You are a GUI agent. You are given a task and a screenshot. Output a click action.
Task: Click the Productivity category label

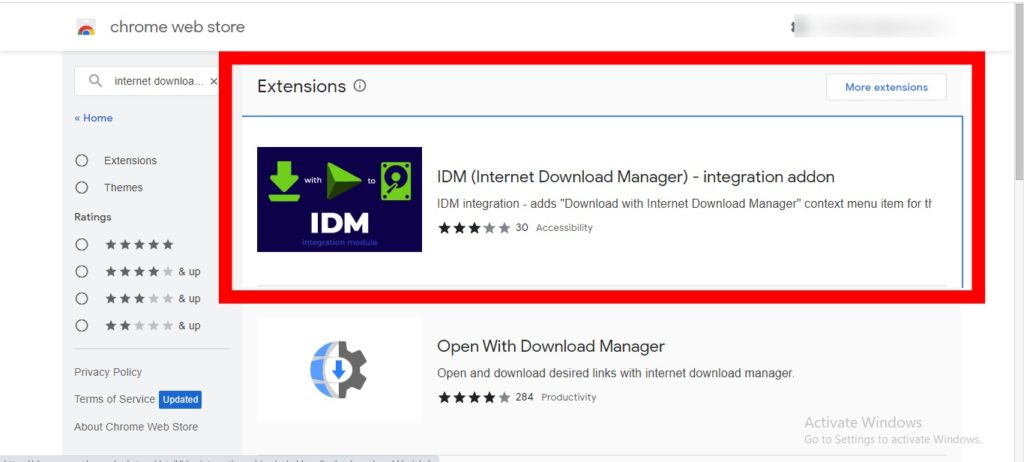point(569,397)
